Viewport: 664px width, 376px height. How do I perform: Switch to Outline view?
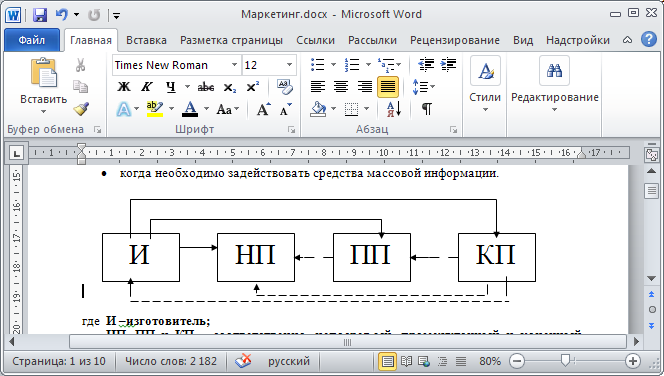pos(443,361)
